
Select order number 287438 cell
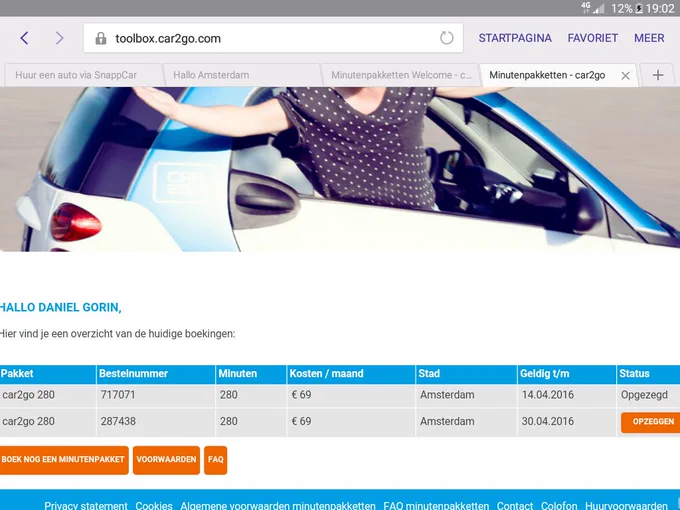click(x=156, y=422)
